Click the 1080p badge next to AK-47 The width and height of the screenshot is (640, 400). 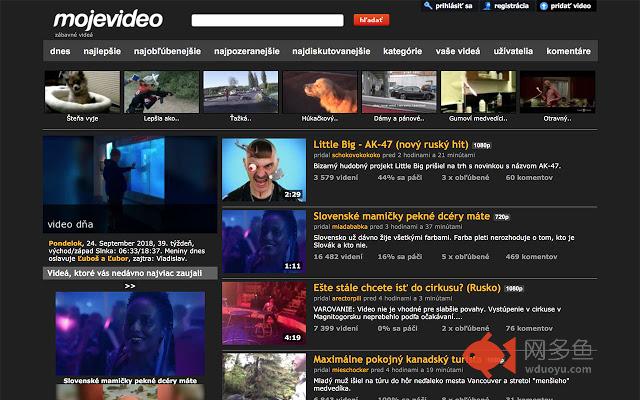[482, 145]
